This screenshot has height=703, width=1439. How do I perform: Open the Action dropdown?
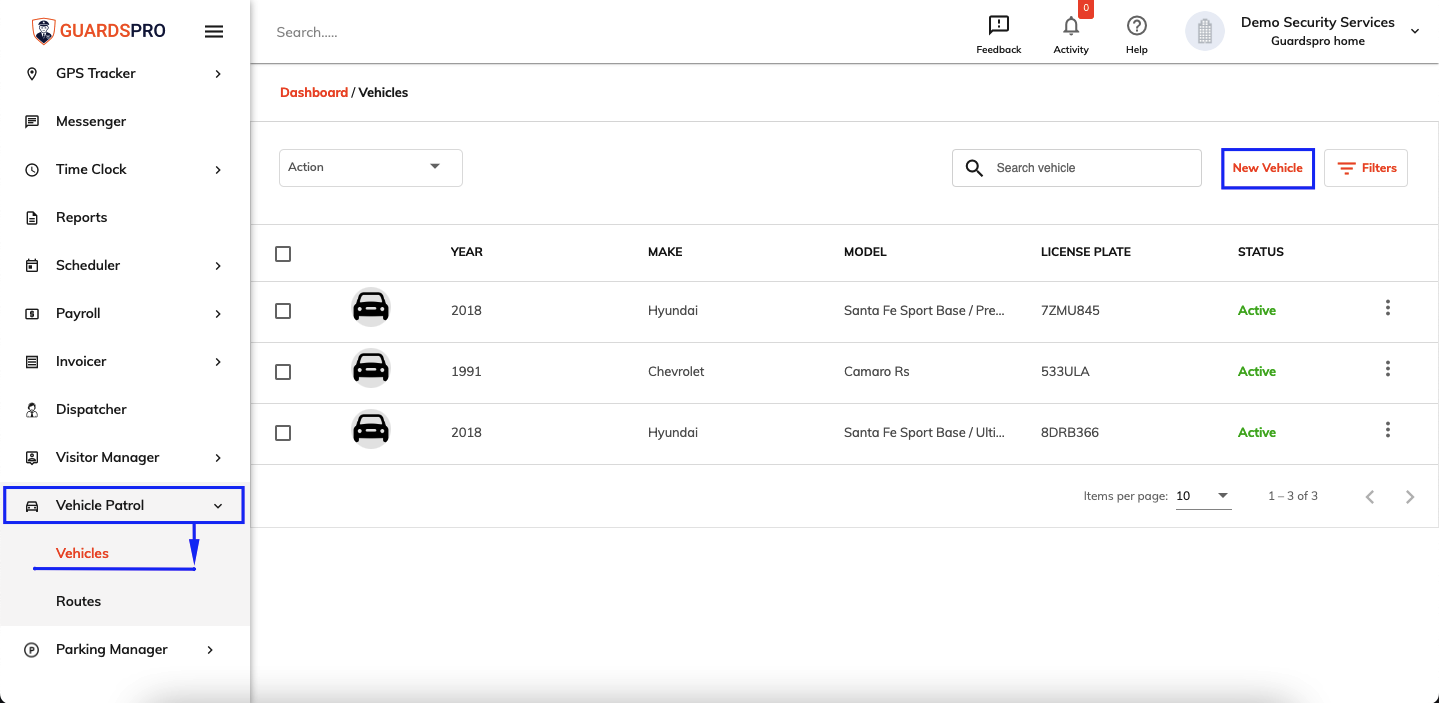pyautogui.click(x=371, y=167)
